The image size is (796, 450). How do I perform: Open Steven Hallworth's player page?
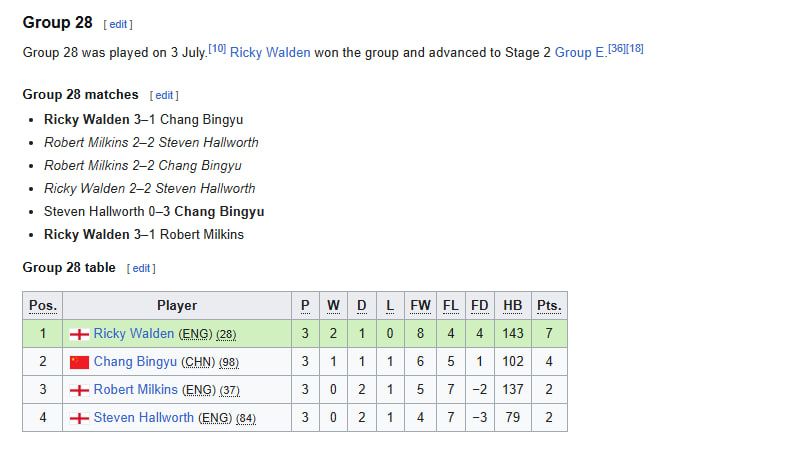point(144,417)
